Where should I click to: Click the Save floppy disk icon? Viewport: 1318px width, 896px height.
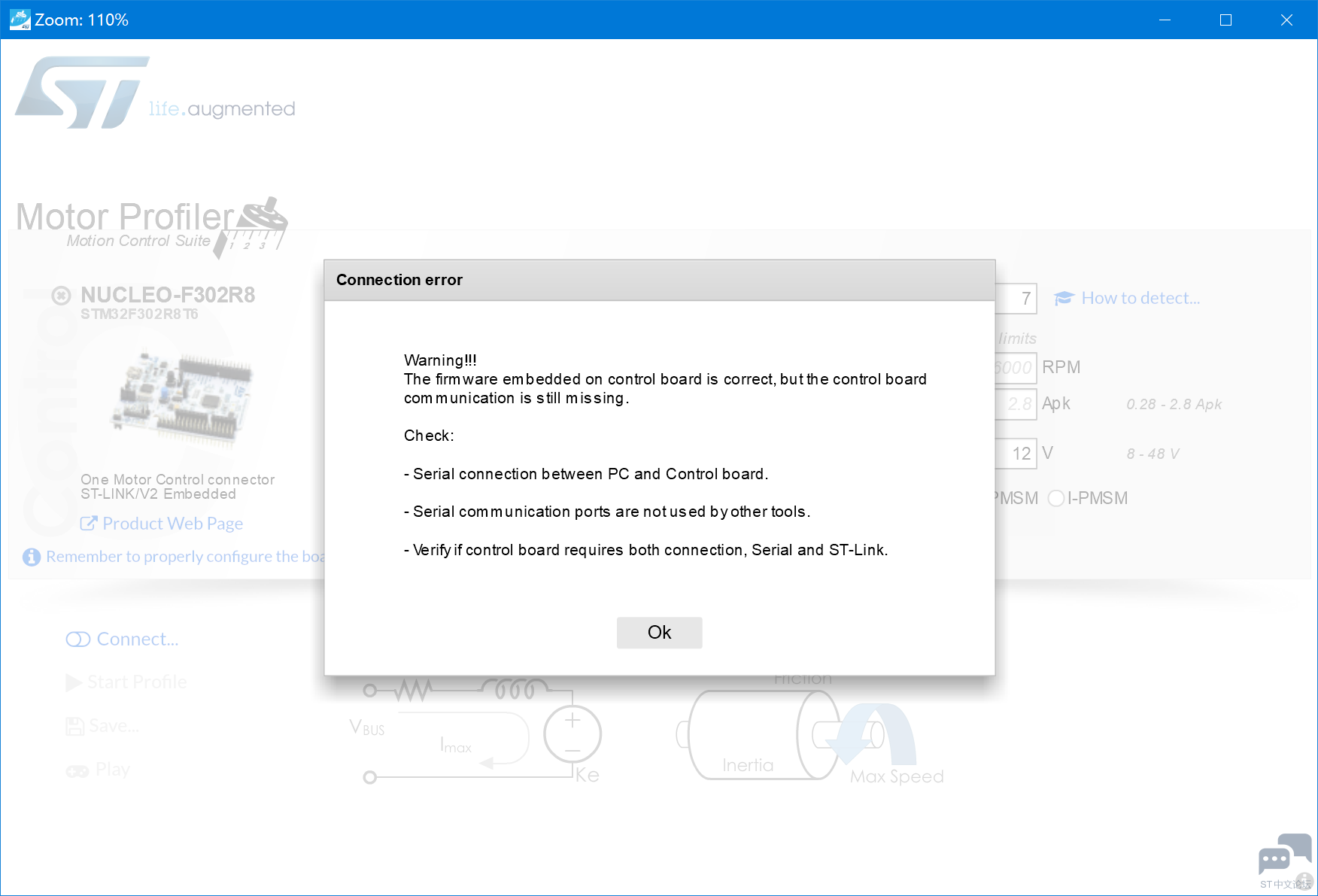click(74, 726)
